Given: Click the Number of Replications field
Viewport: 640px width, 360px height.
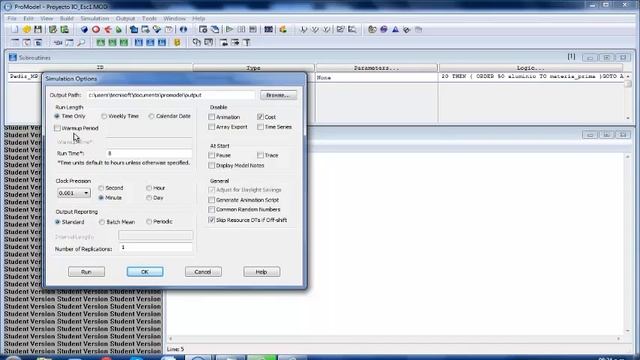Looking at the screenshot, I should (x=156, y=247).
